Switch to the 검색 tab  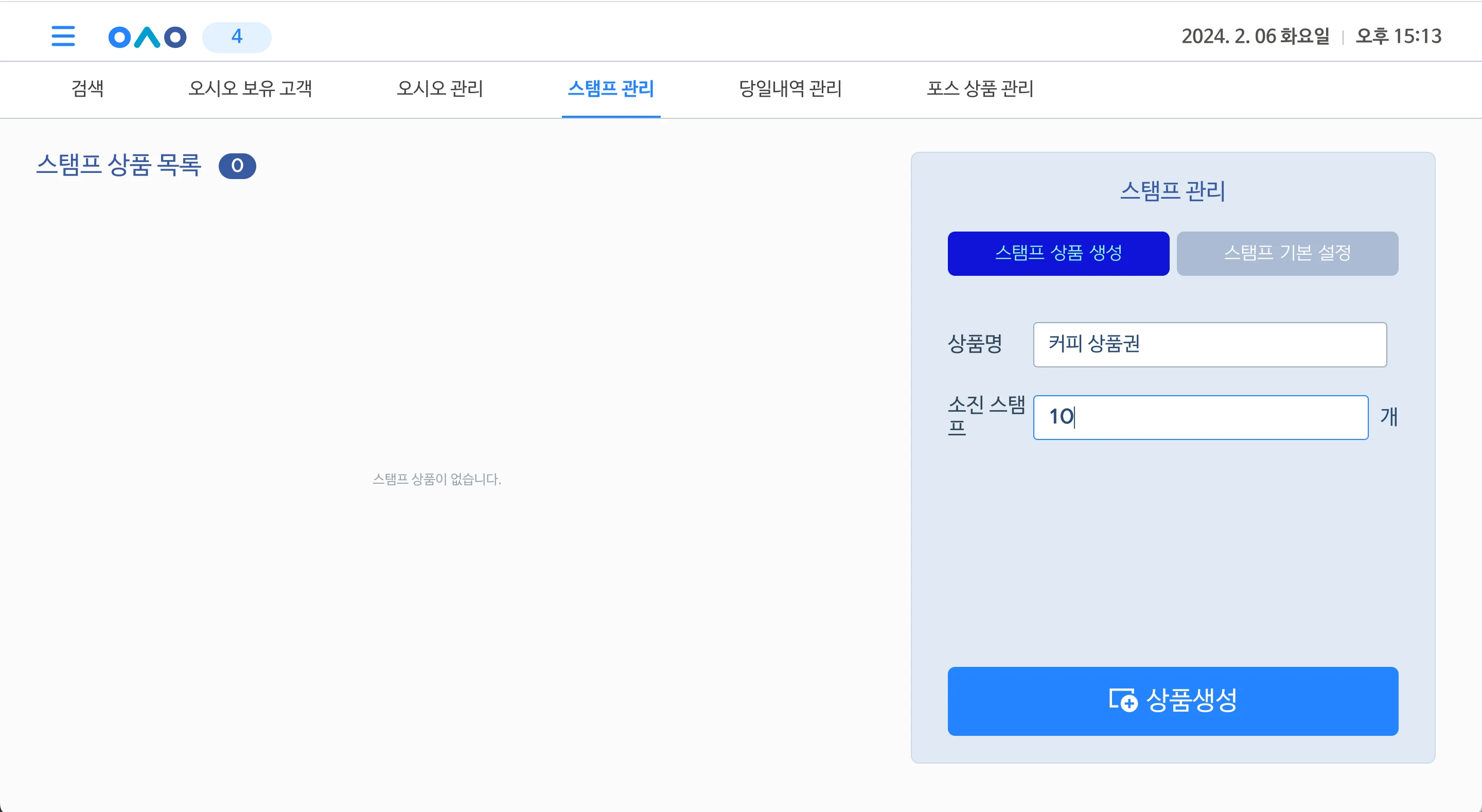point(87,89)
